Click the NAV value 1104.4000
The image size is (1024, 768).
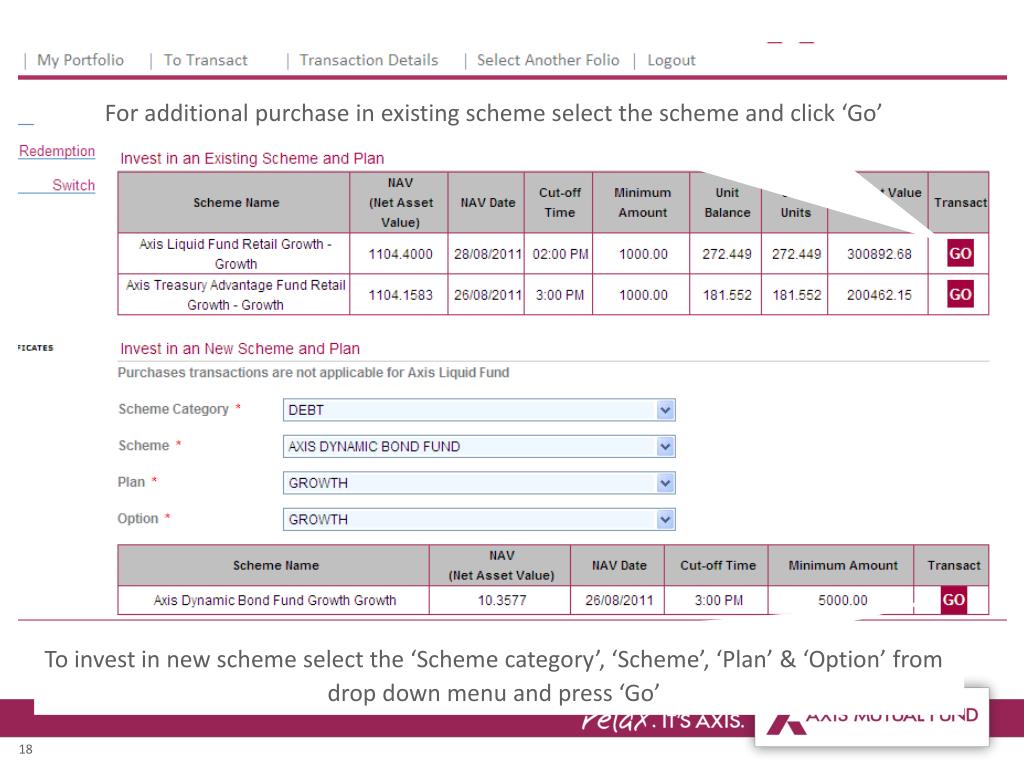coord(400,254)
